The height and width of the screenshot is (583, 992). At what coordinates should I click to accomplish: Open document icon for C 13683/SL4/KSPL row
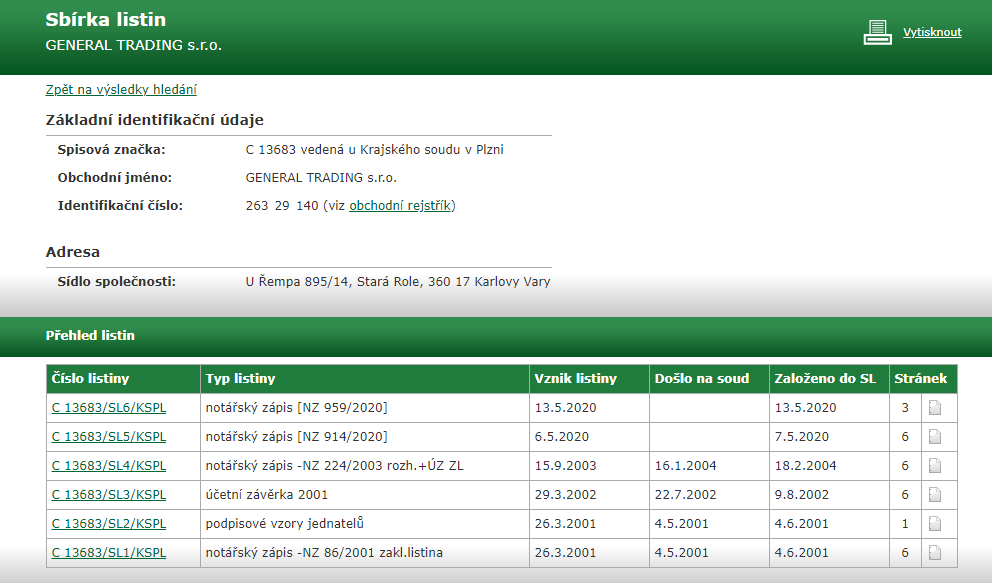(x=935, y=466)
